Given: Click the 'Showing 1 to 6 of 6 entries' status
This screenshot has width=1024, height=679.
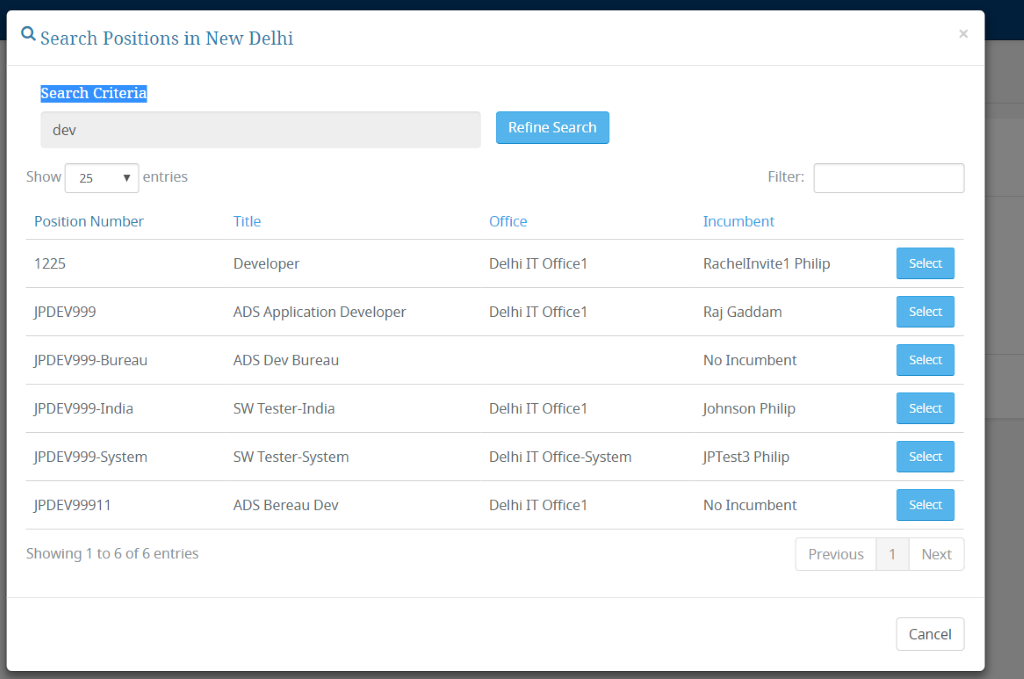Looking at the screenshot, I should 112,554.
